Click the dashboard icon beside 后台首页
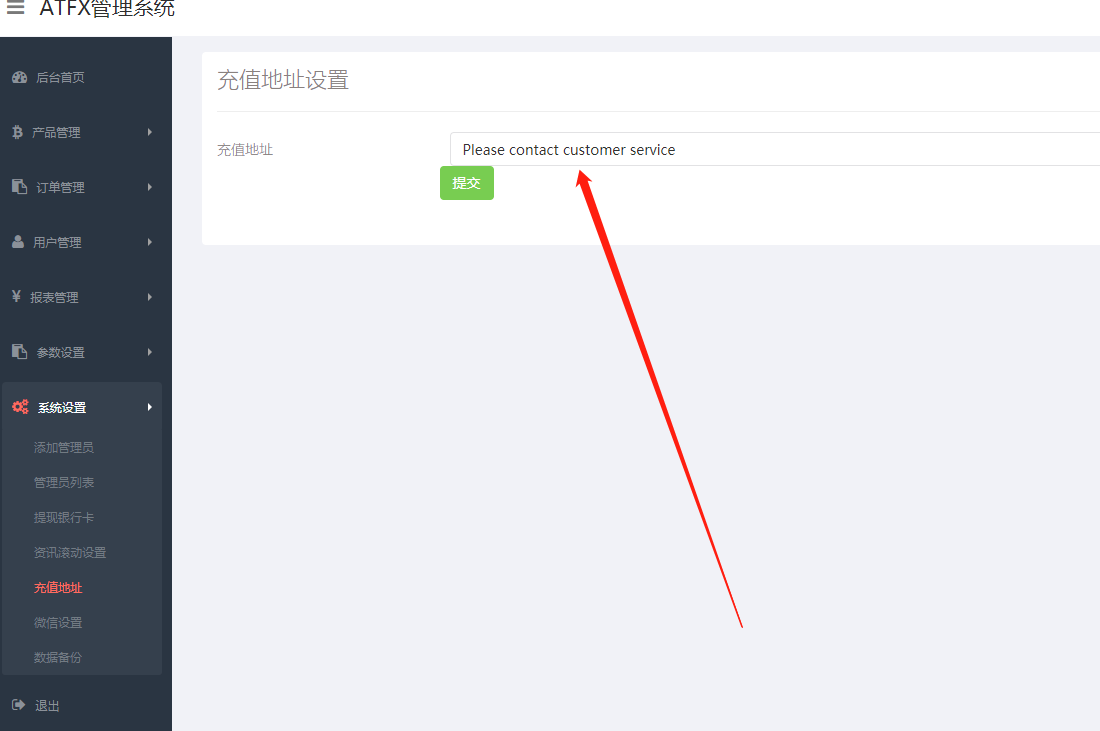This screenshot has width=1100, height=731. pyautogui.click(x=20, y=77)
